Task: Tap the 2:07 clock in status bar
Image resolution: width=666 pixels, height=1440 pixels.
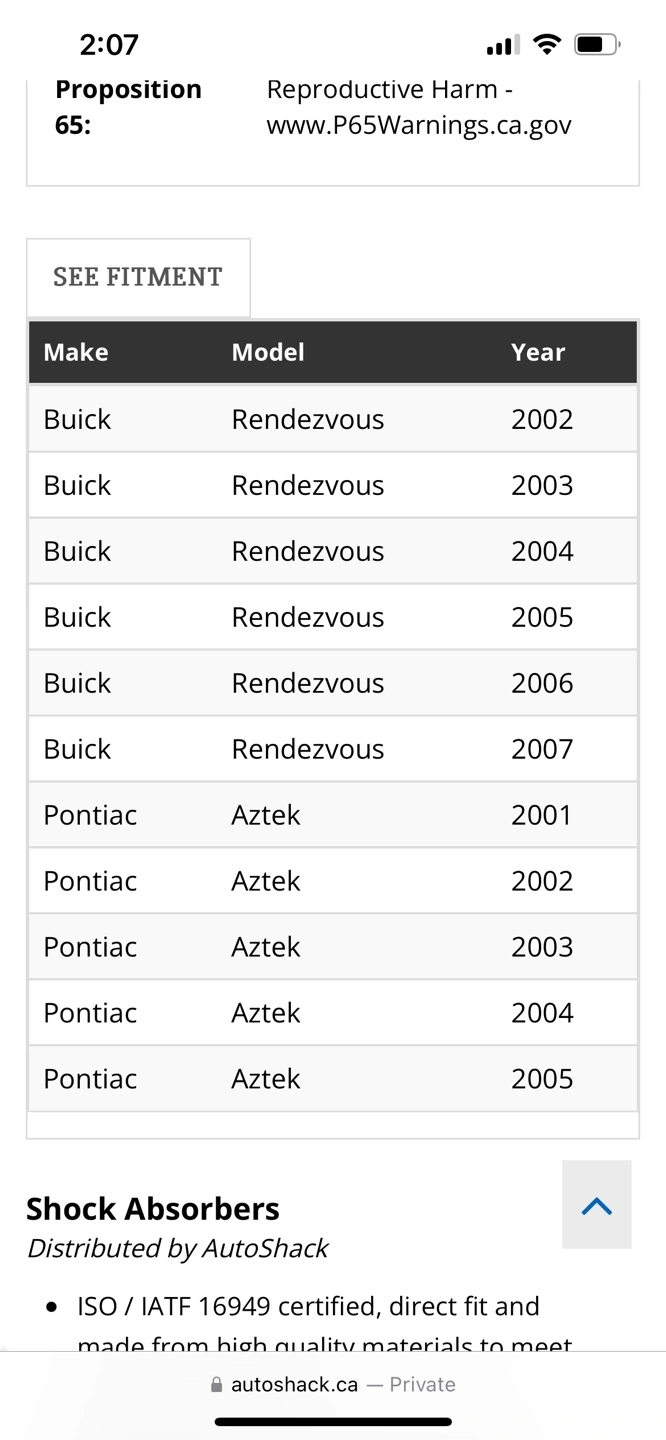Action: click(109, 44)
